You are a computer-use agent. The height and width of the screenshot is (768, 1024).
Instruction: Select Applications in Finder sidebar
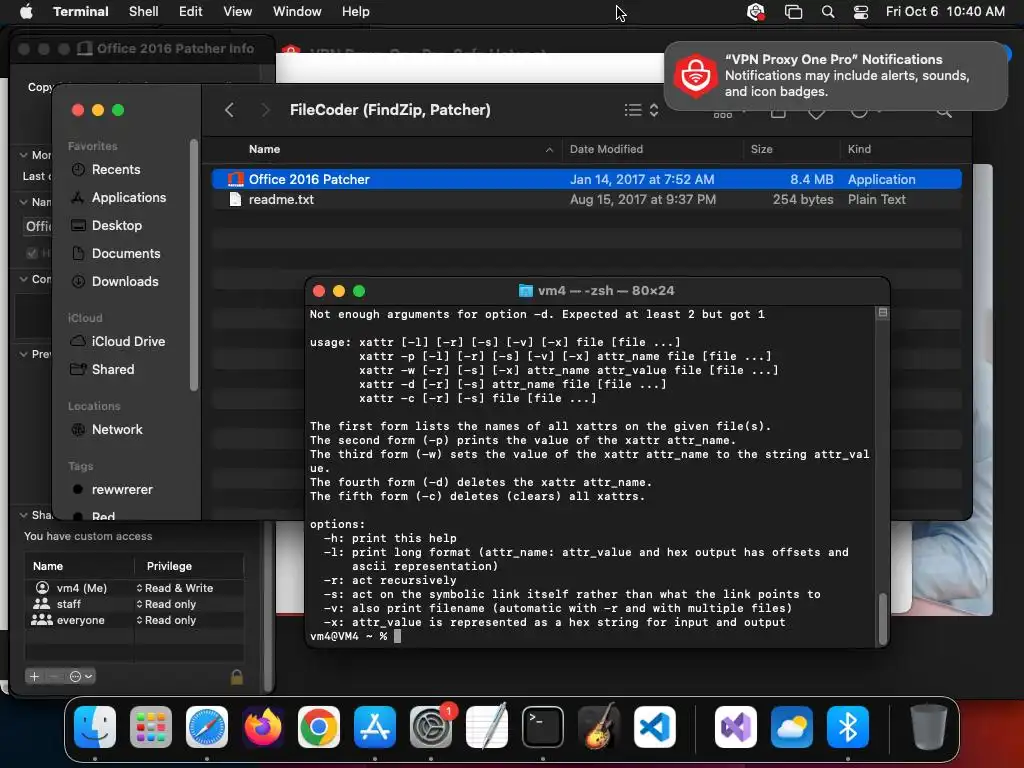pyautogui.click(x=129, y=197)
